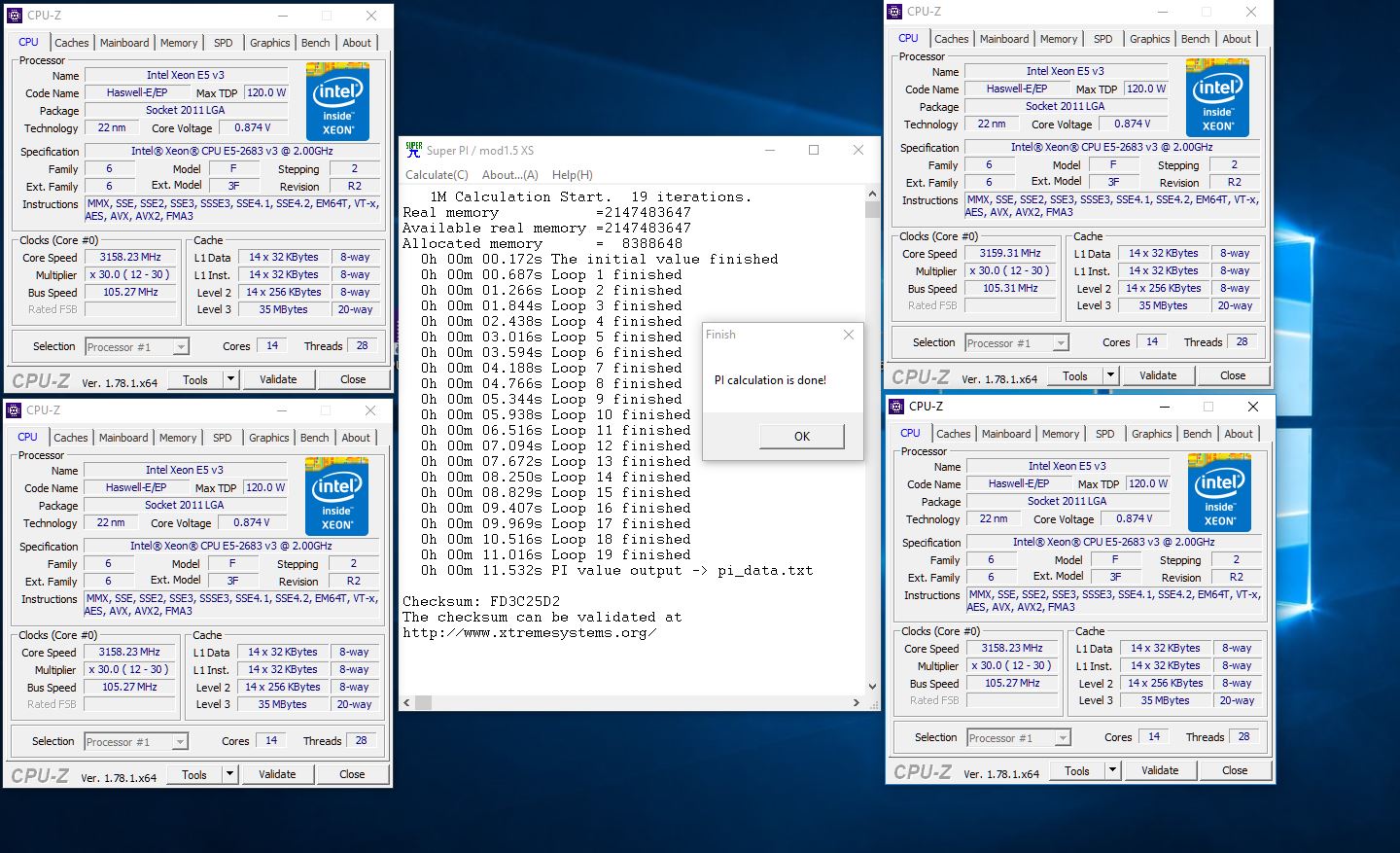This screenshot has width=1400, height=853.
Task: Click the up arrow of Super PI's vertical scrollbar
Action: click(x=872, y=195)
